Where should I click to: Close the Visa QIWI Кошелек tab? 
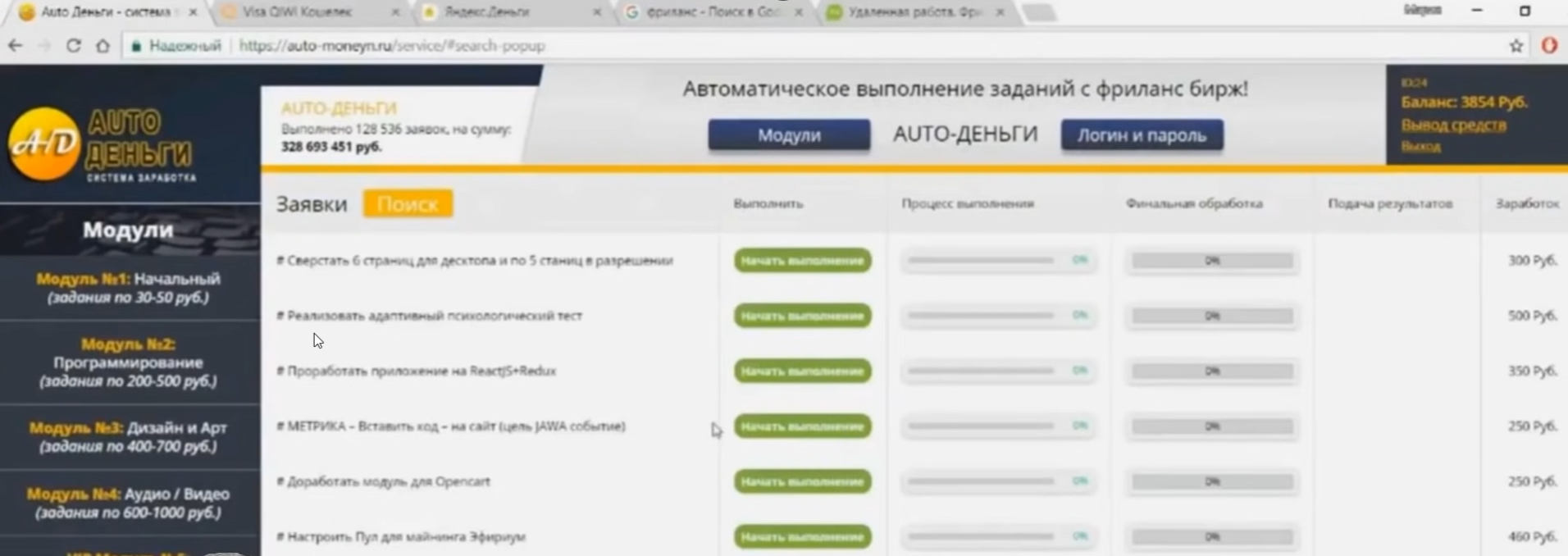click(x=395, y=12)
